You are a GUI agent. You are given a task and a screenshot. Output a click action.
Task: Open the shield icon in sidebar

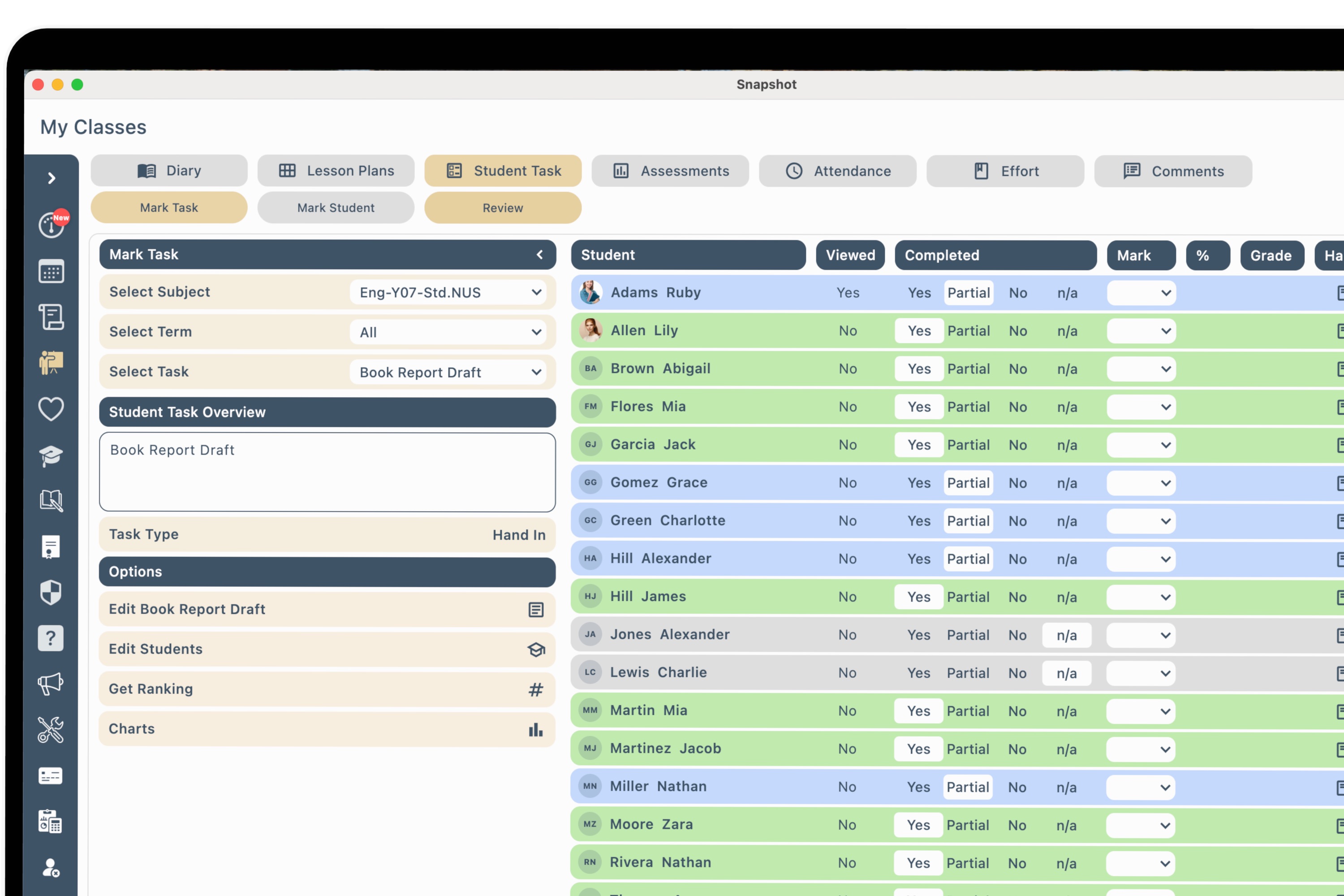point(51,593)
